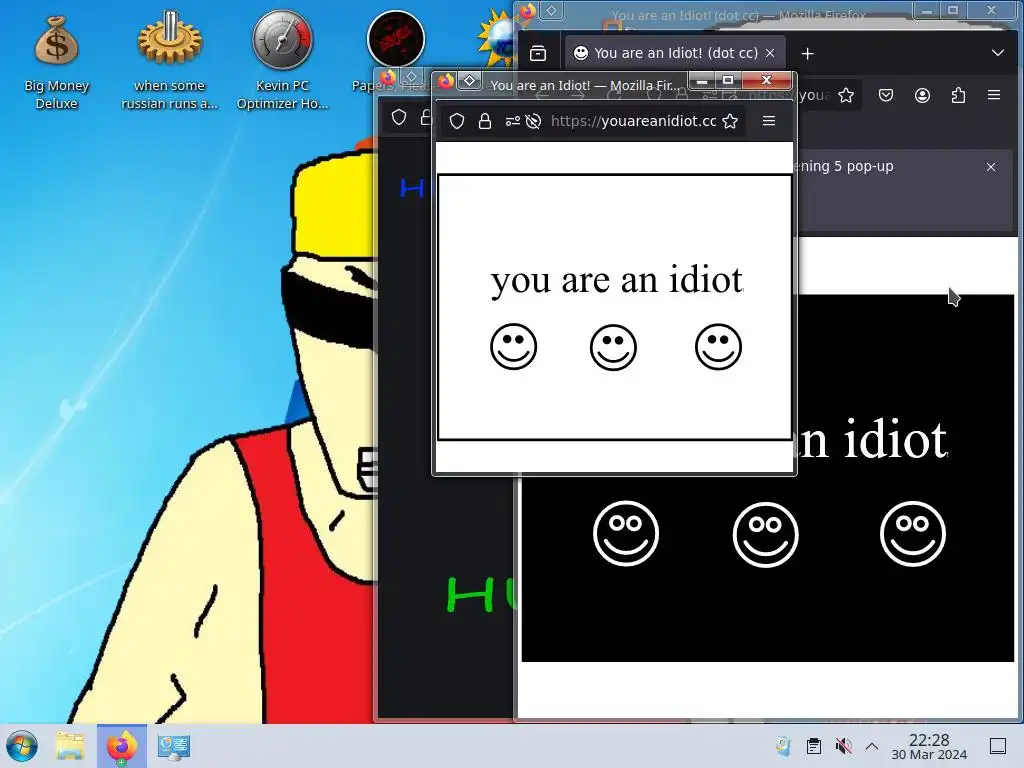Click the middle smiley in the black main page

[x=765, y=534]
